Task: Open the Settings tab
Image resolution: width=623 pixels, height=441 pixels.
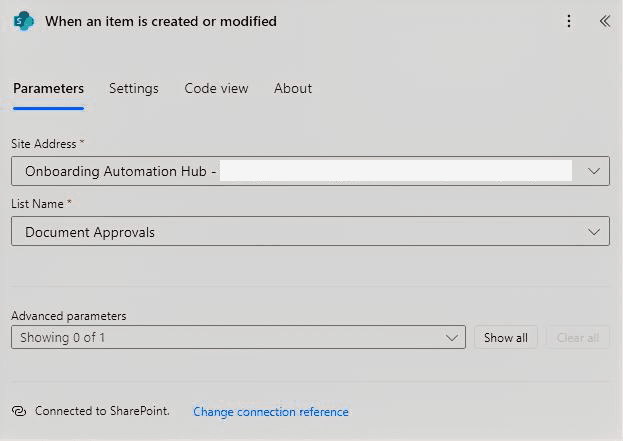Action: (x=133, y=88)
